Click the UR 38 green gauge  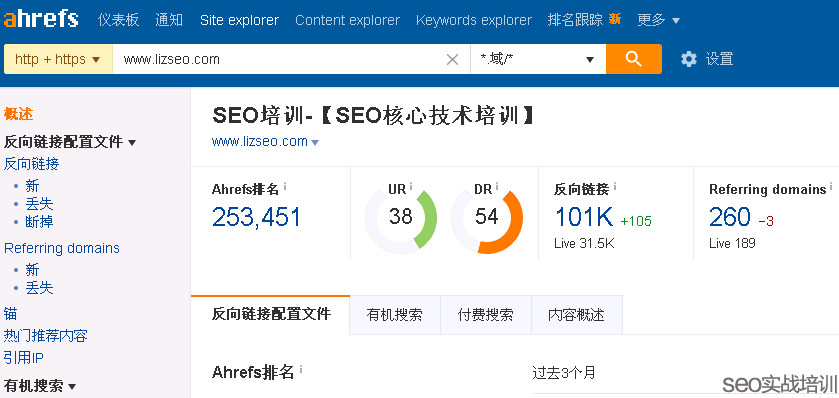pos(401,218)
